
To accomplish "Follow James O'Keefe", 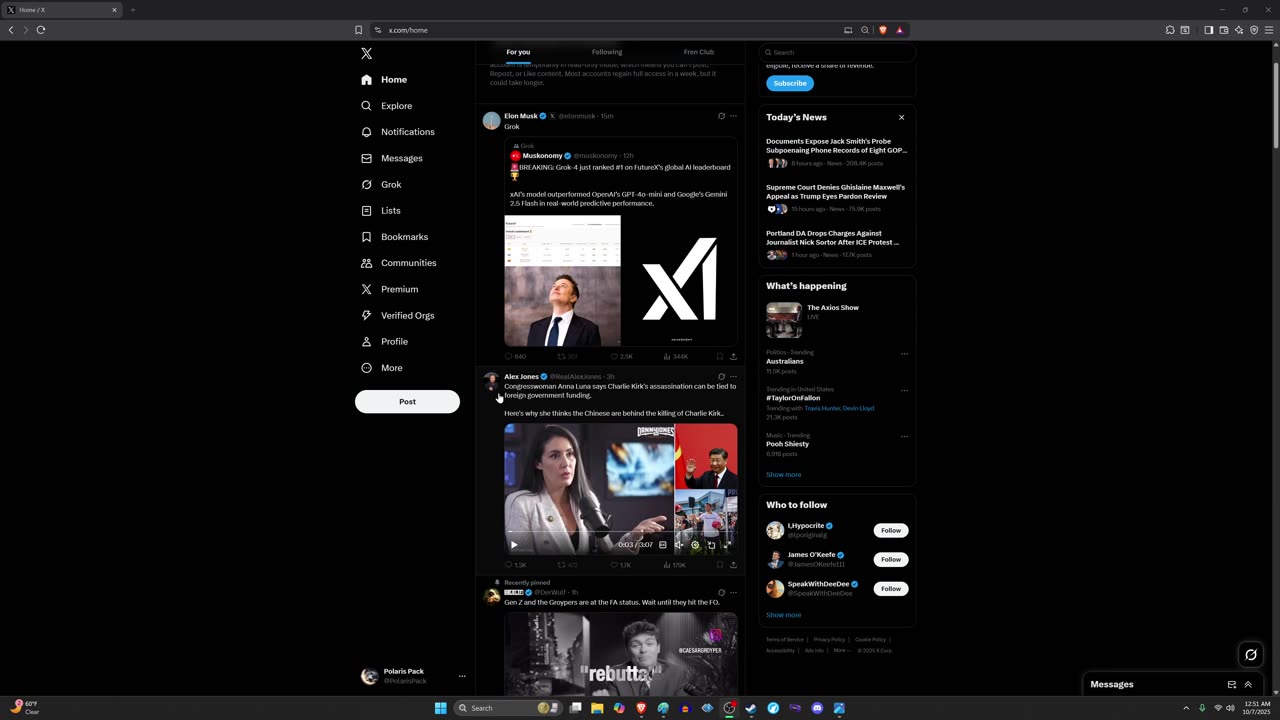I will 891,559.
